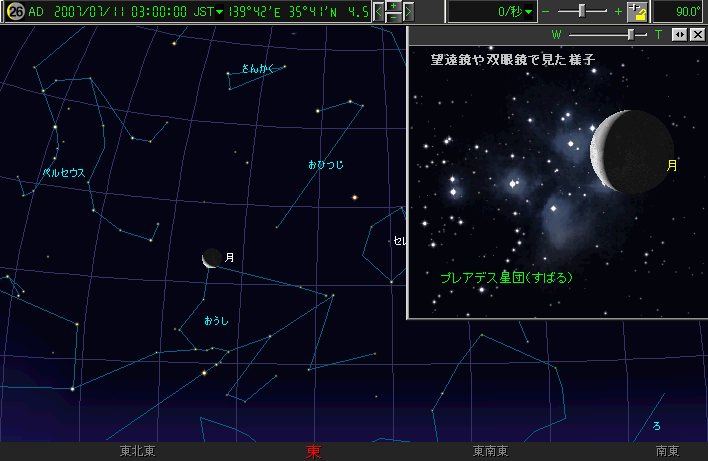Toggle the telescope panel resize arrows button
Viewport: 708px width, 461px height.
click(679, 34)
